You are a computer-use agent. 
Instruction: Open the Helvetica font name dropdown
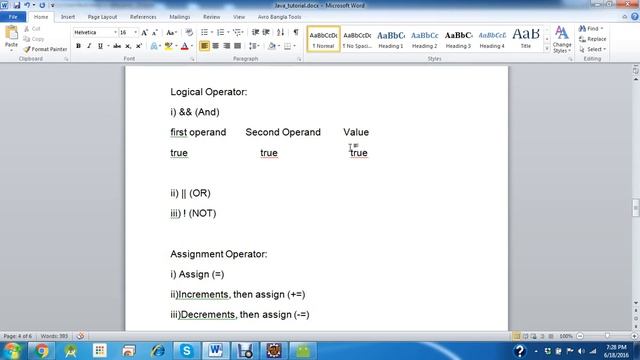tap(115, 32)
